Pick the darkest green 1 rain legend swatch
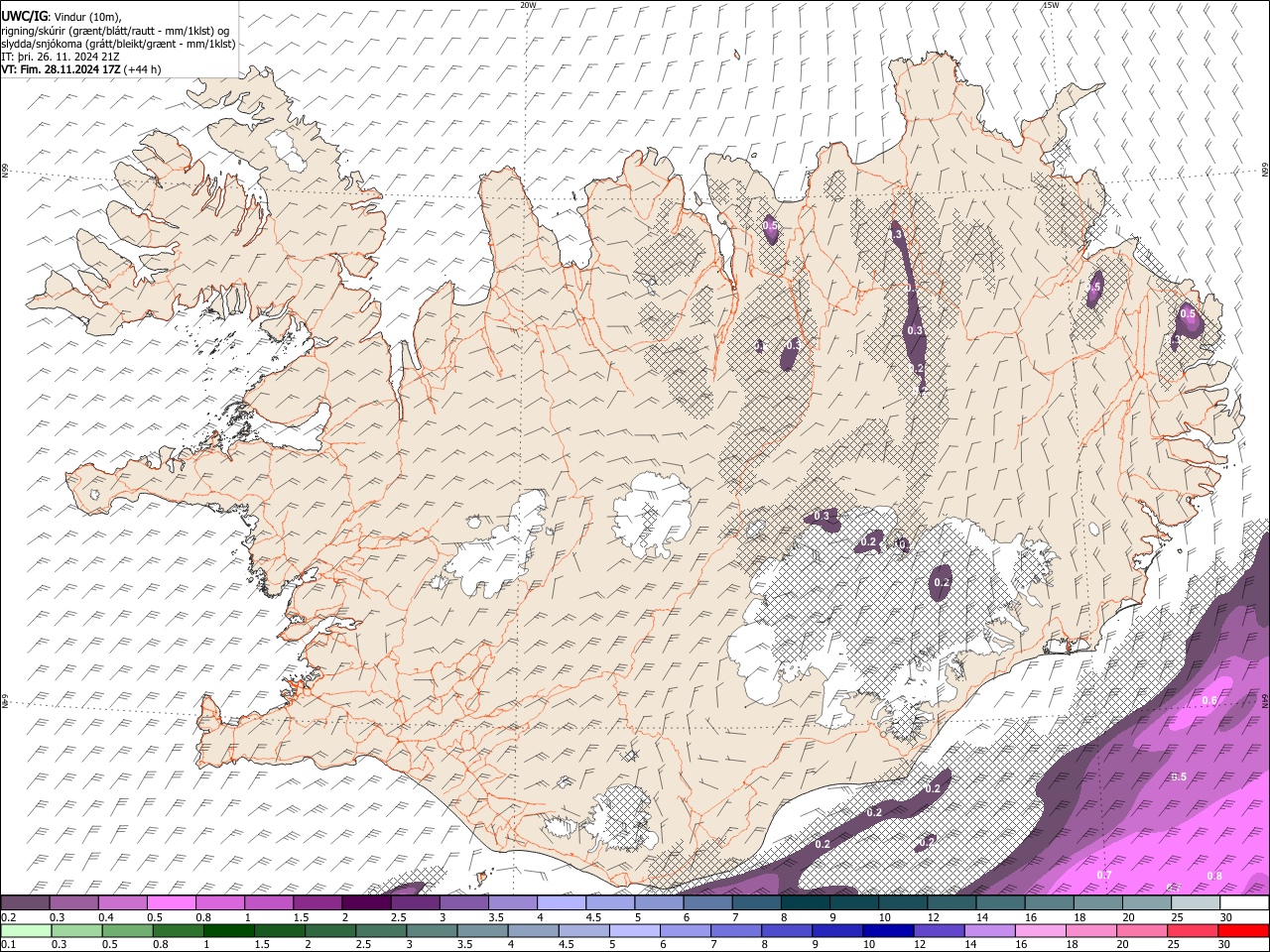The height and width of the screenshot is (952, 1270). coord(228,930)
